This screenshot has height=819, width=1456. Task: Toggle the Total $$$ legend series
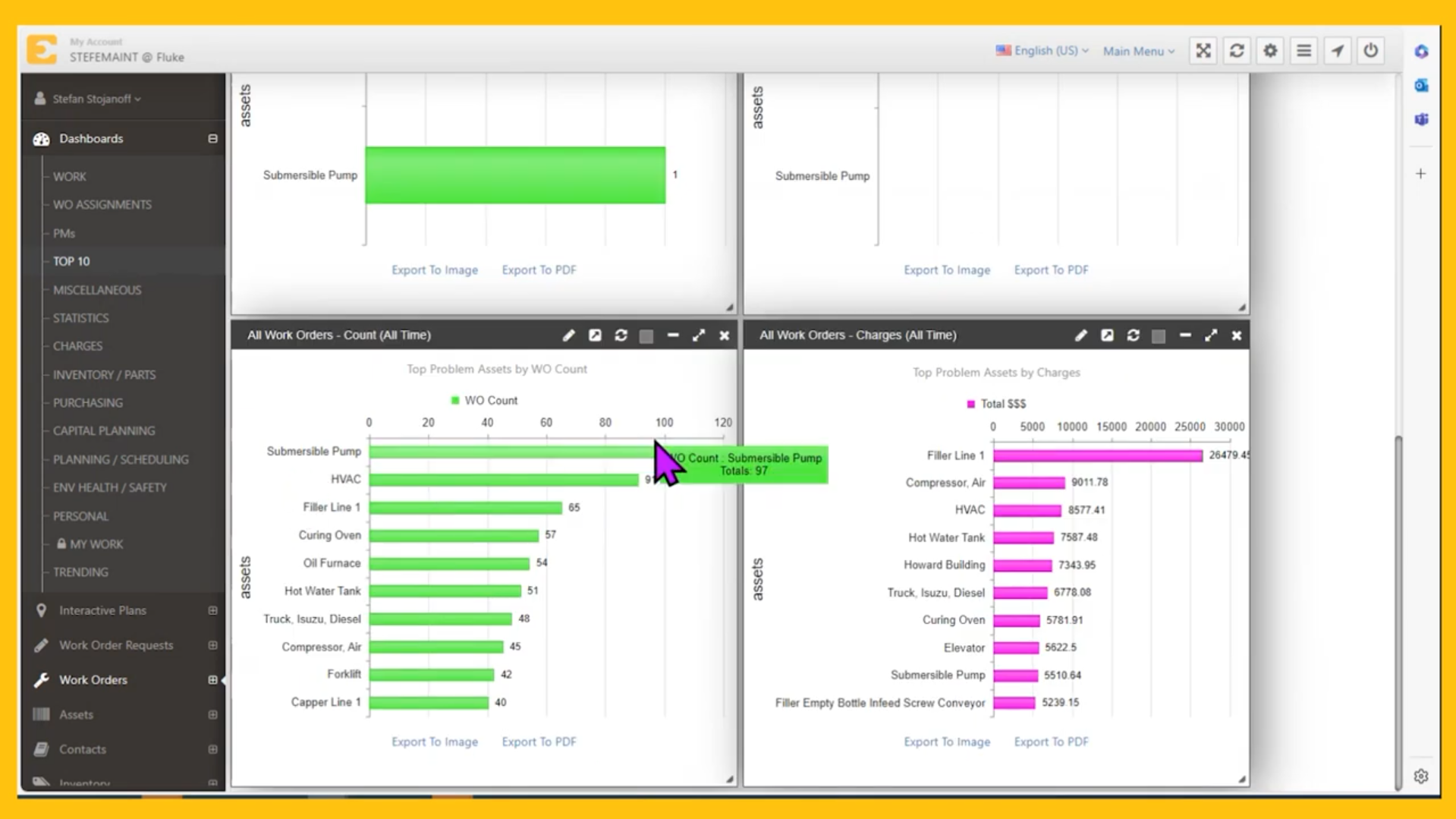click(995, 404)
